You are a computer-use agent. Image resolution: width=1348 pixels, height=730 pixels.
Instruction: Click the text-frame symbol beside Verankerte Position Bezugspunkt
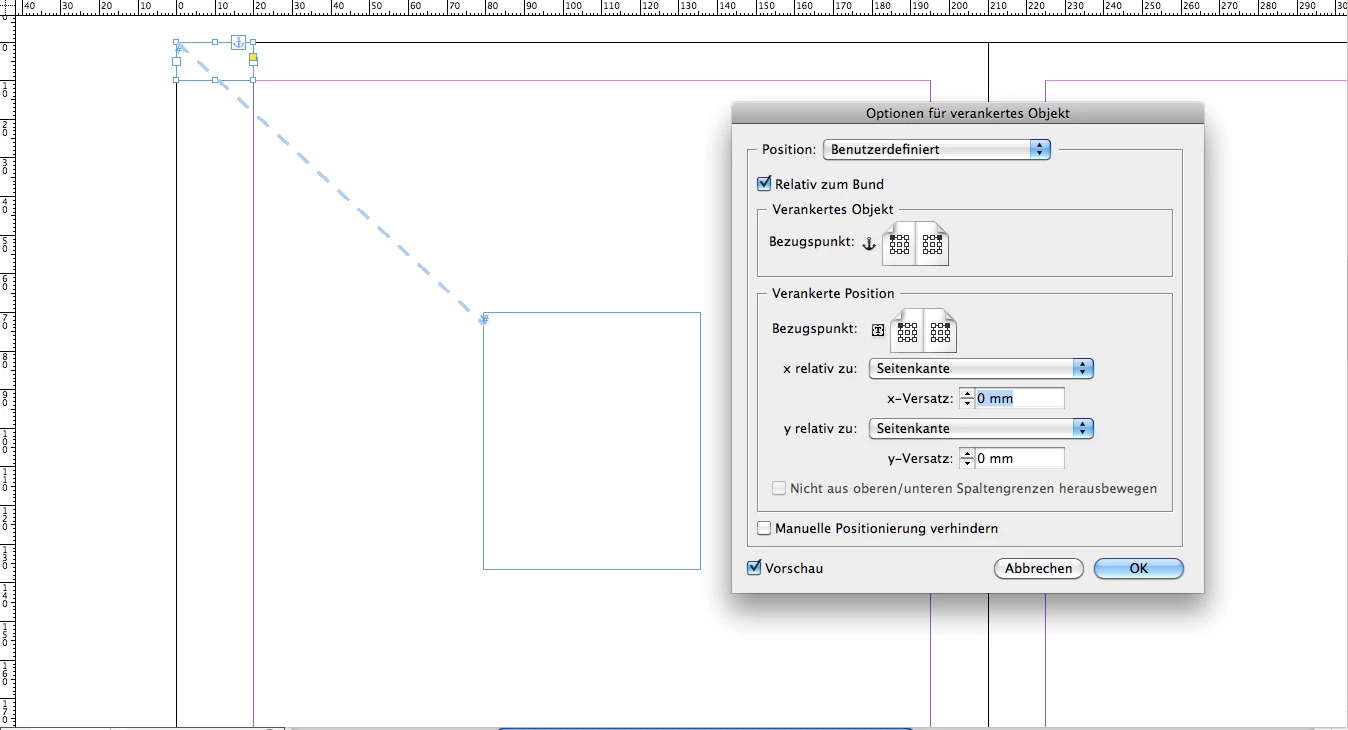(878, 329)
